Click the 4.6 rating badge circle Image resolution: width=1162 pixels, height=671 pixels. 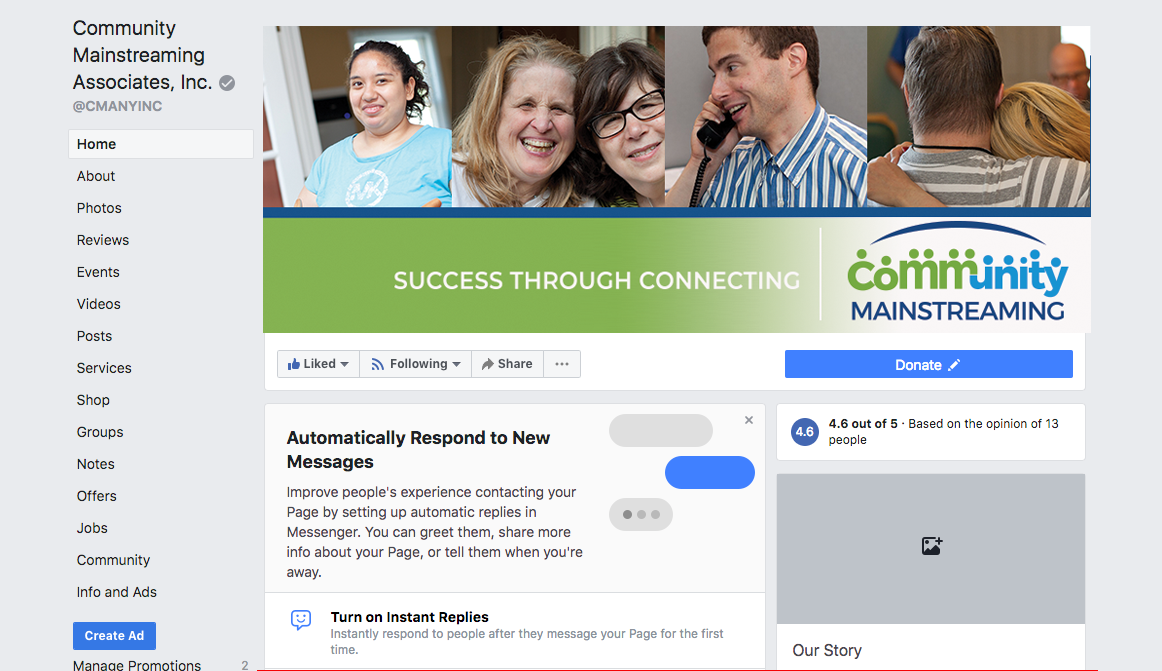pos(805,432)
